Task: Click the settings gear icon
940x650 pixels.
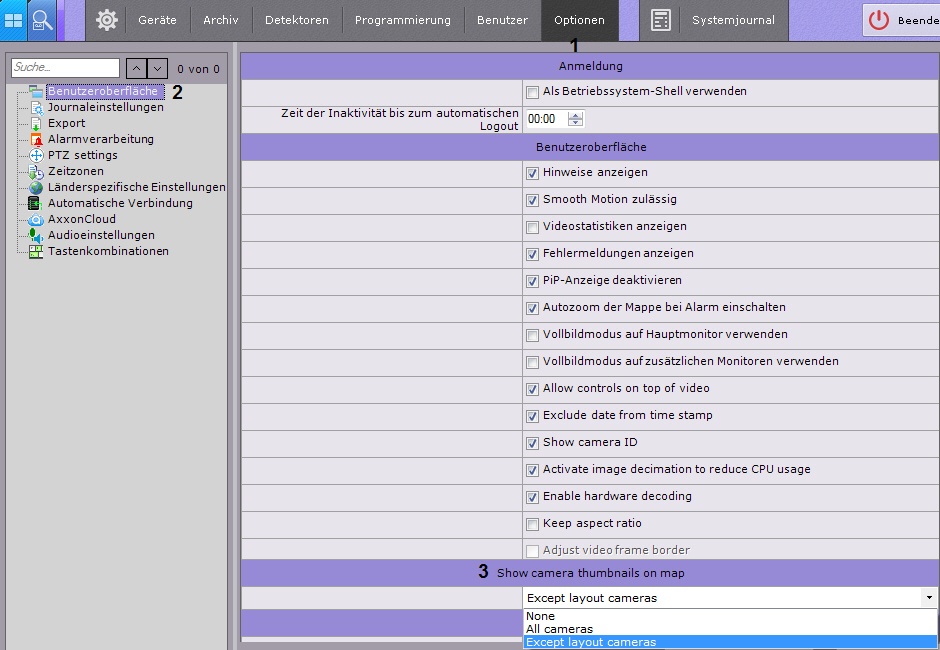Action: 107,20
